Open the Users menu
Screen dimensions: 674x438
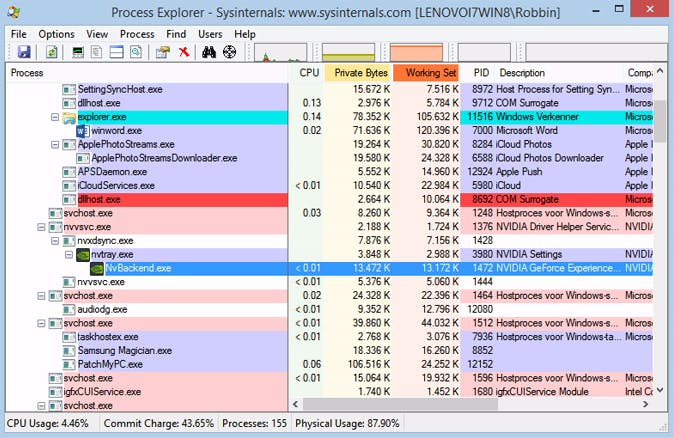coord(210,34)
